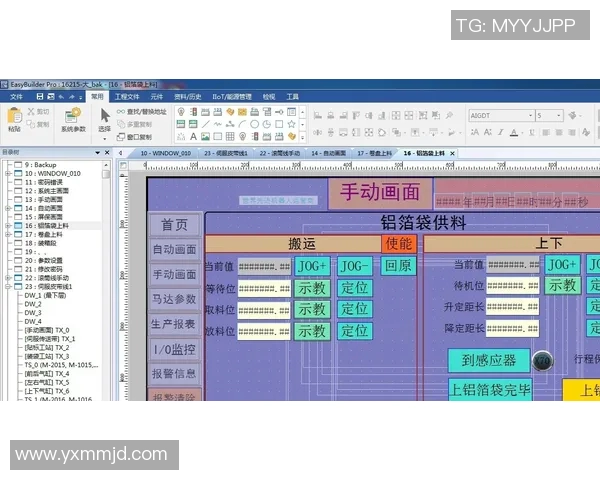Click the increase font size icon
The height and width of the screenshot is (480, 600).
click(x=475, y=132)
